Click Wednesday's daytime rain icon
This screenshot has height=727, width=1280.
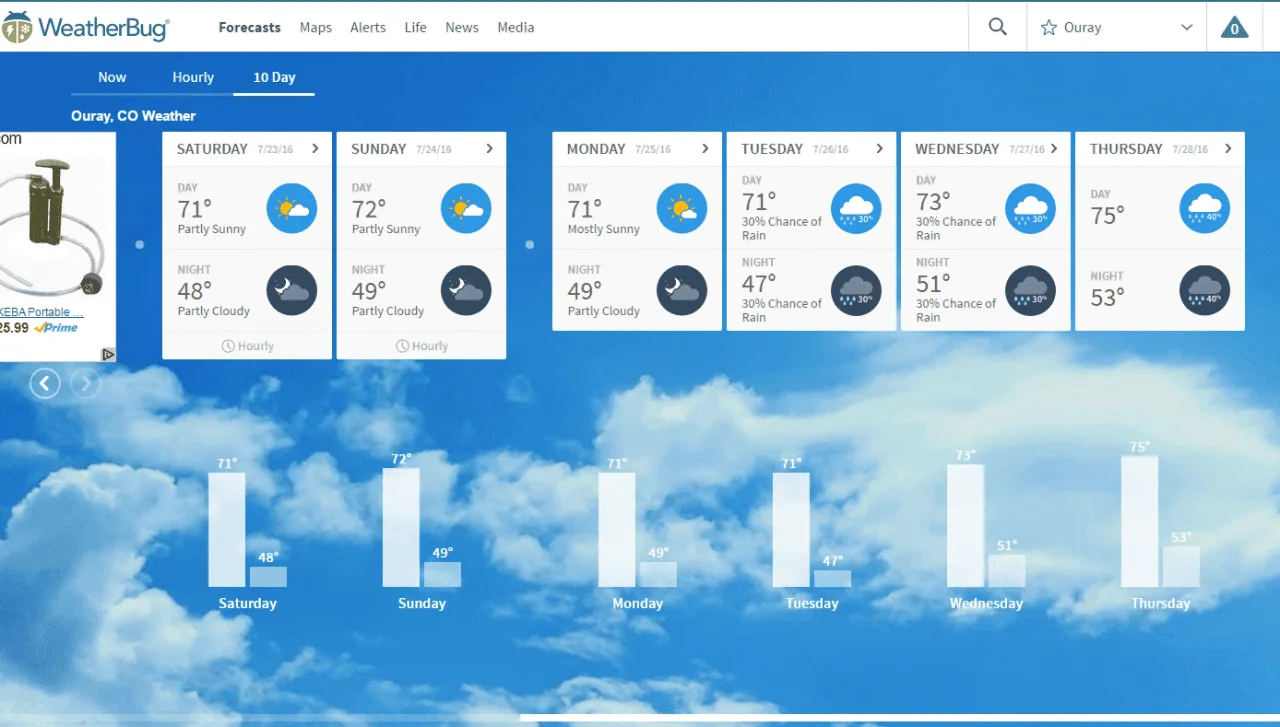[x=1030, y=209]
